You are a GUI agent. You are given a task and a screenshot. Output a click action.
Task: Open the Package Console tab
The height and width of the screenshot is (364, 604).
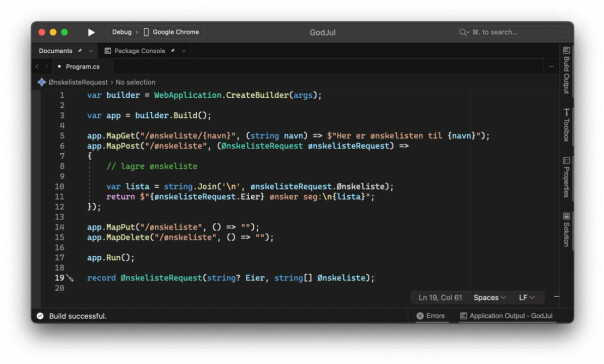click(x=139, y=51)
